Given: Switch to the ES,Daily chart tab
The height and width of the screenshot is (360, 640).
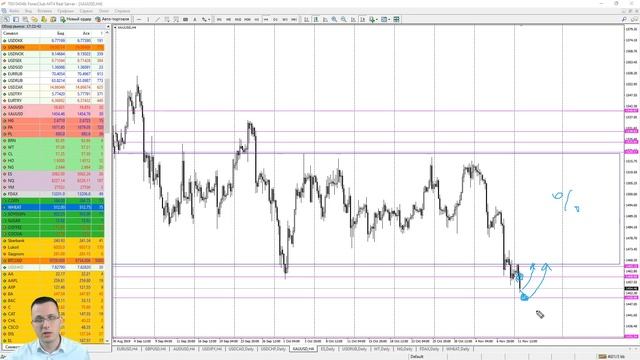Looking at the screenshot, I should click(328, 349).
